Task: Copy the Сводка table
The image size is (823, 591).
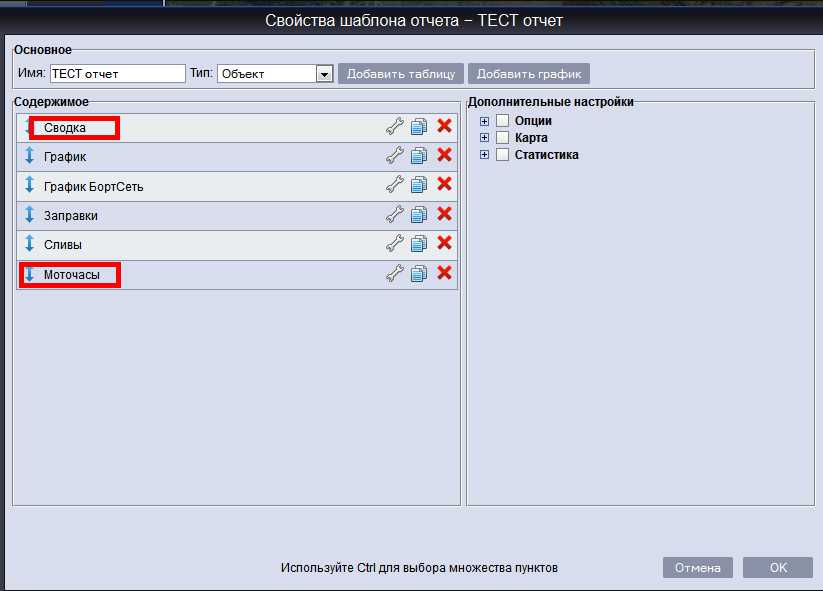Action: [419, 126]
